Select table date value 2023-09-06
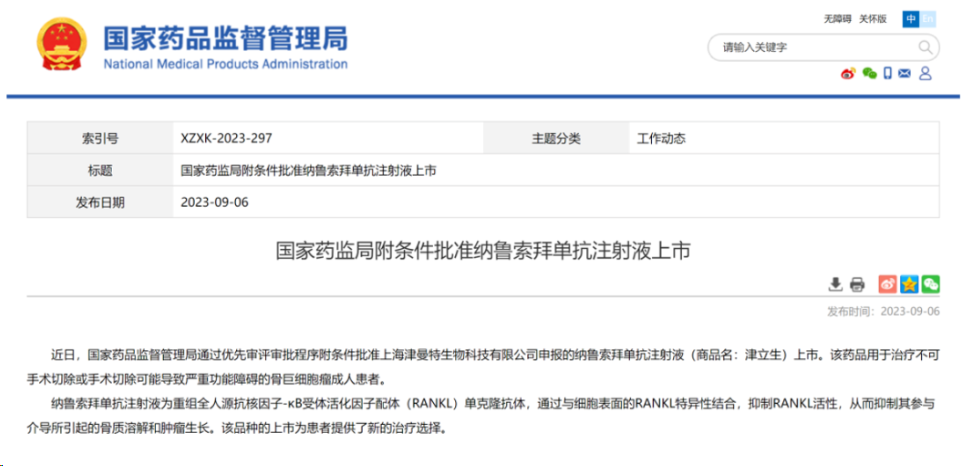The image size is (967, 466). click(x=214, y=202)
